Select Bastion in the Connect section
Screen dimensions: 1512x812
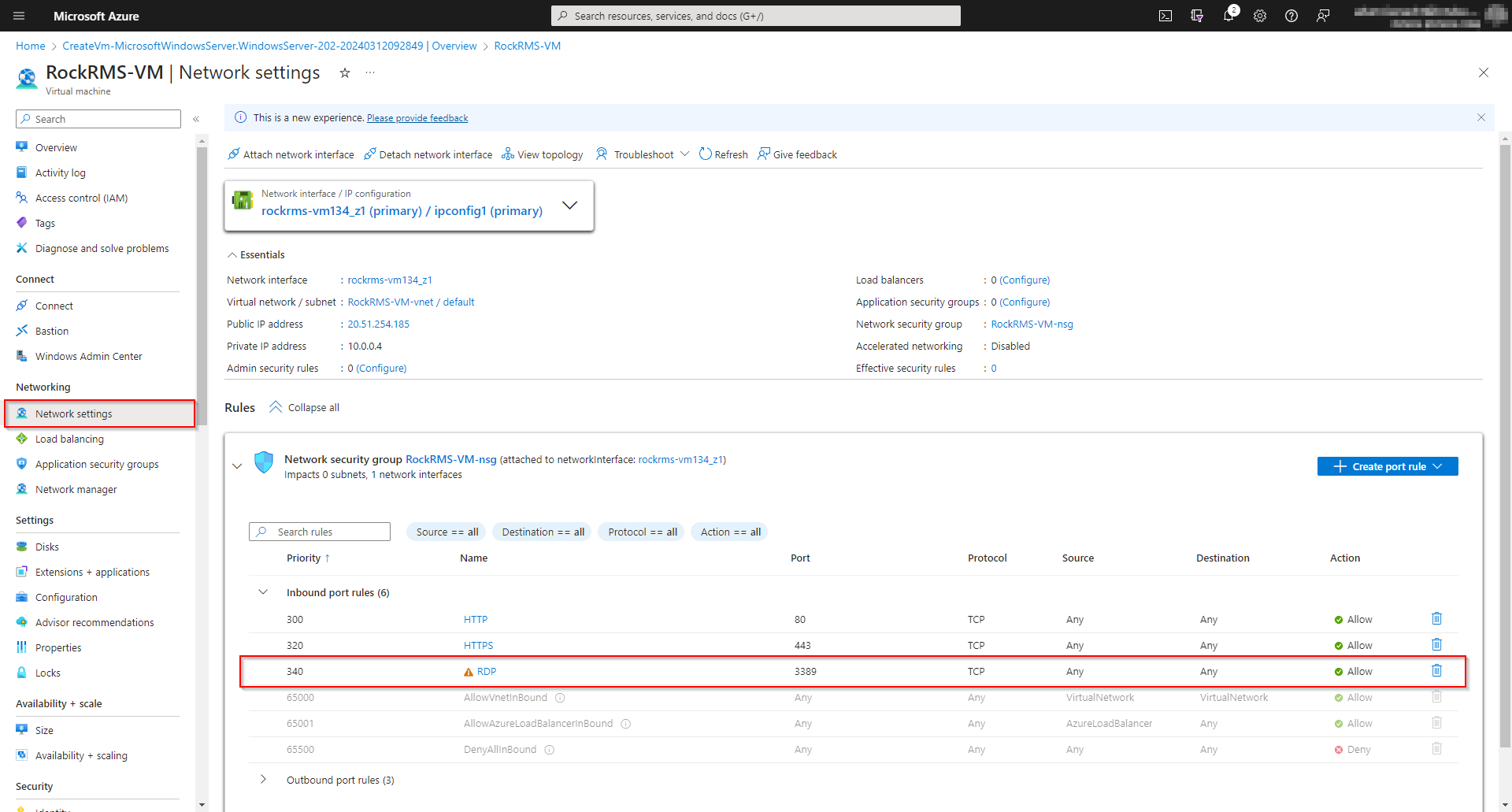click(51, 330)
